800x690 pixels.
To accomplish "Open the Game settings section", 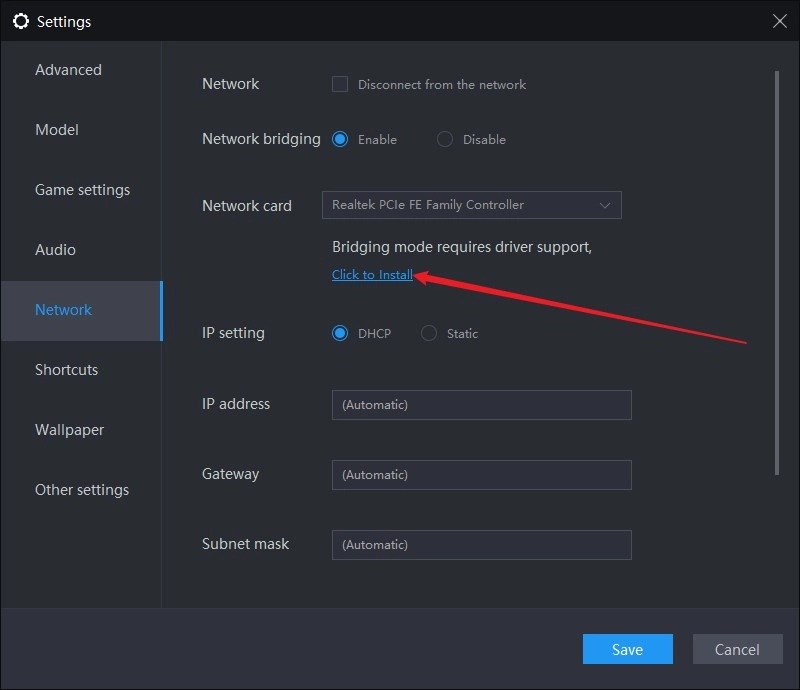I will pos(83,189).
